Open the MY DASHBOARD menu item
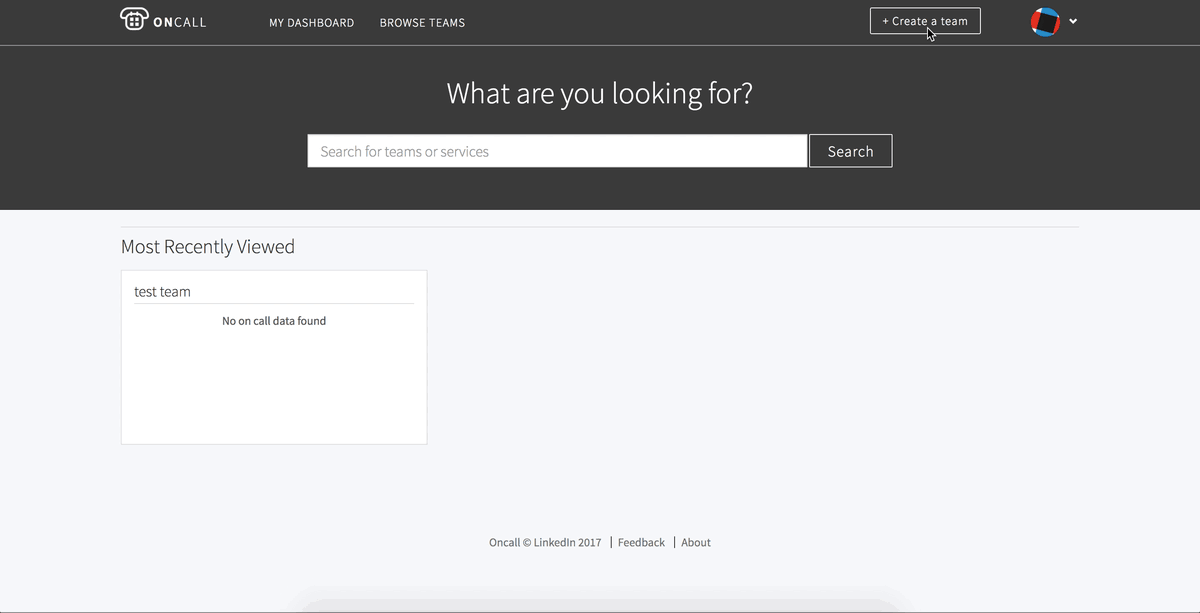Image resolution: width=1200 pixels, height=613 pixels. pyautogui.click(x=311, y=23)
